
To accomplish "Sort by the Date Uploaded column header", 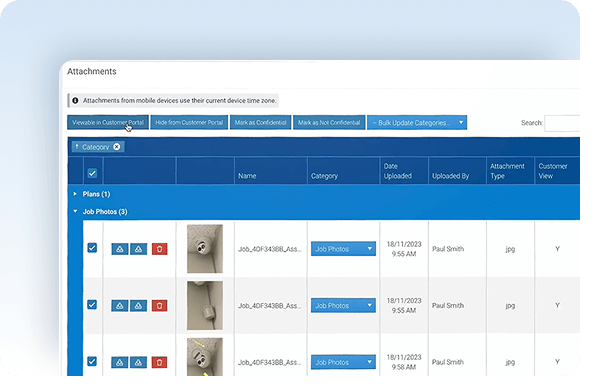I will pos(398,171).
